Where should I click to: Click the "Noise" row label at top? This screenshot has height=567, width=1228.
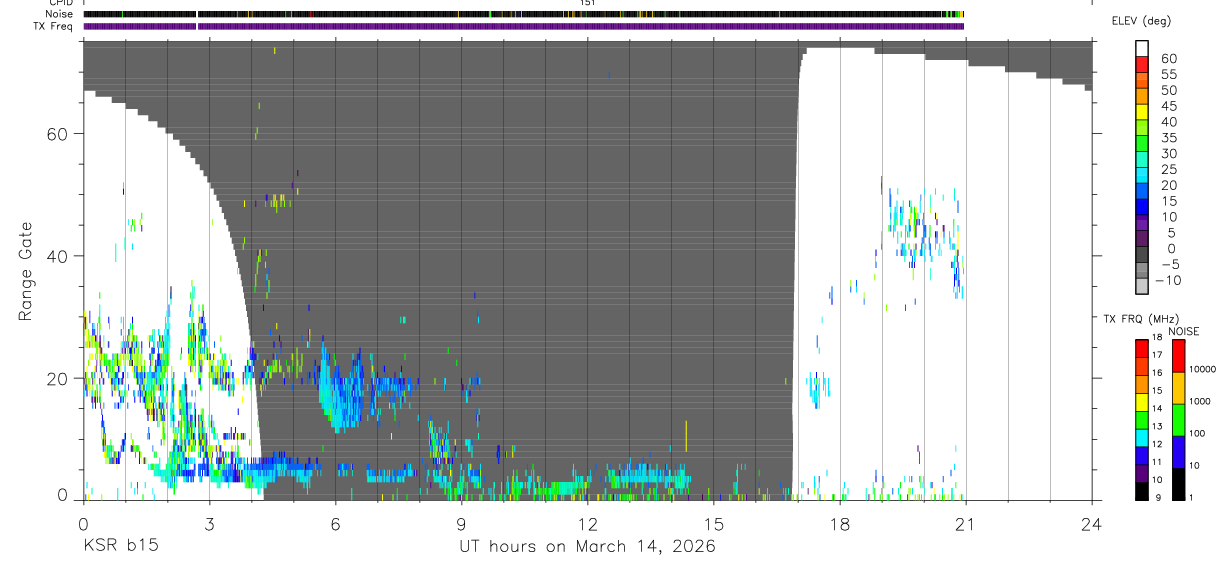59,14
